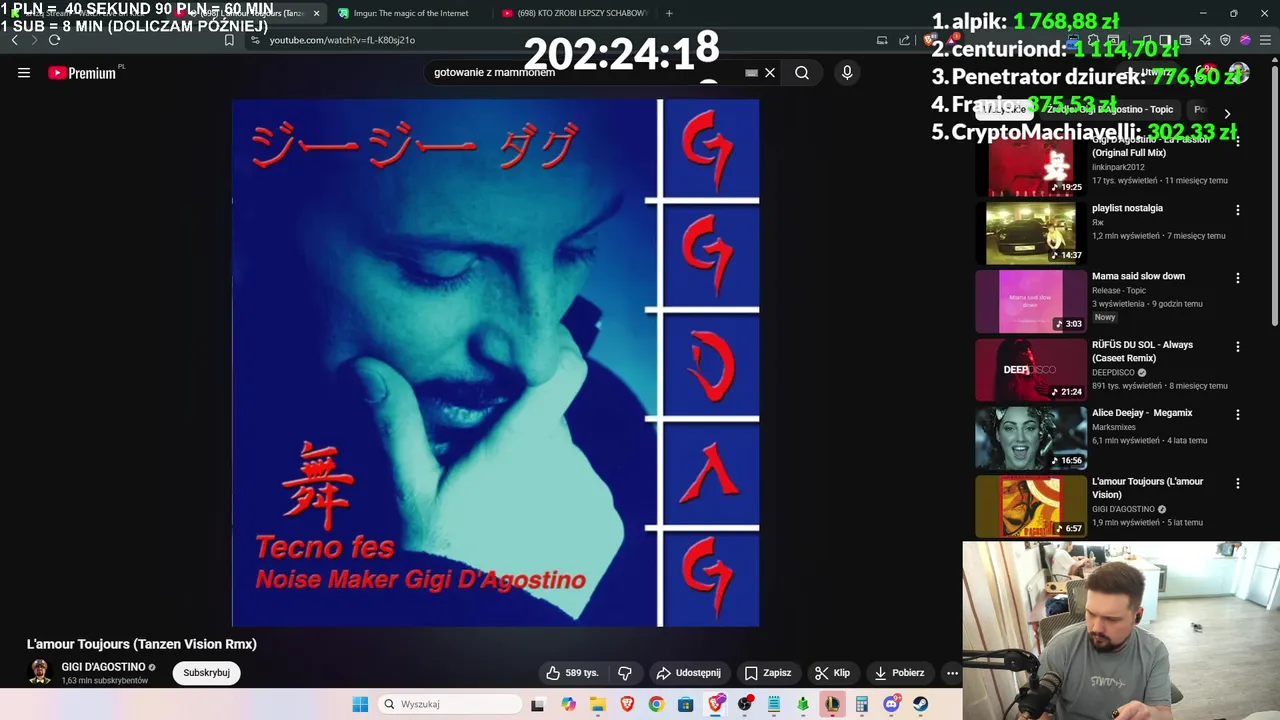
Task: Bookmark this page with the bookmark icon
Action: coord(229,40)
